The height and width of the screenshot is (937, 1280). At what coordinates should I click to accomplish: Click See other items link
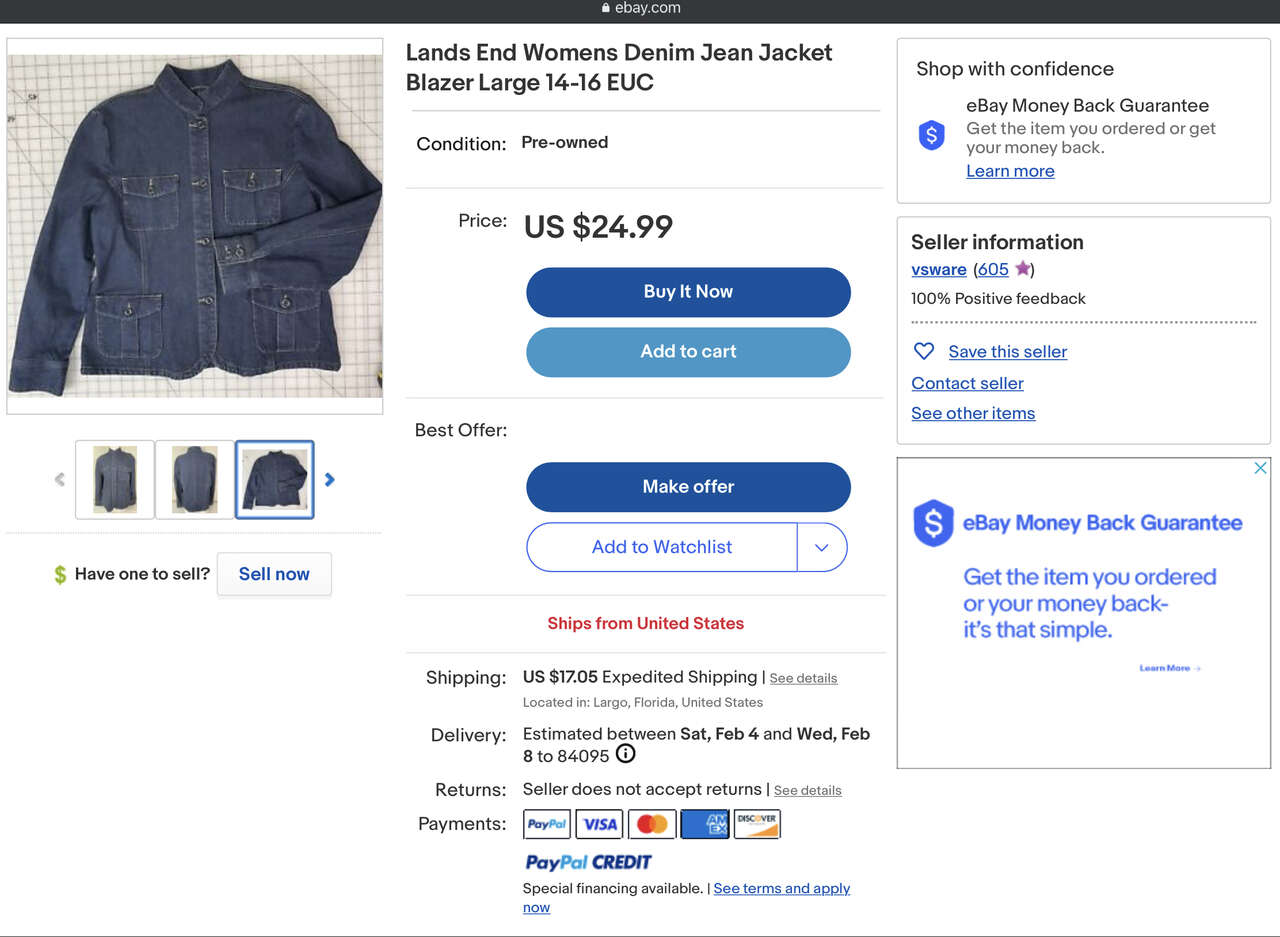pos(973,413)
